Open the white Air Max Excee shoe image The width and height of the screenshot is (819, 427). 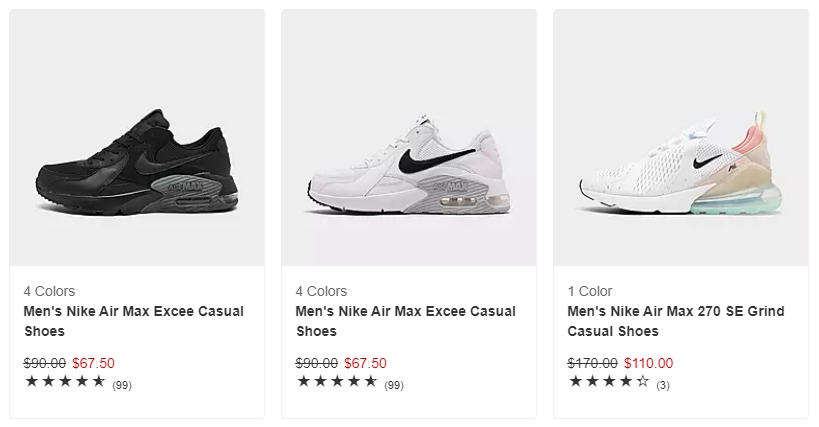coord(409,137)
